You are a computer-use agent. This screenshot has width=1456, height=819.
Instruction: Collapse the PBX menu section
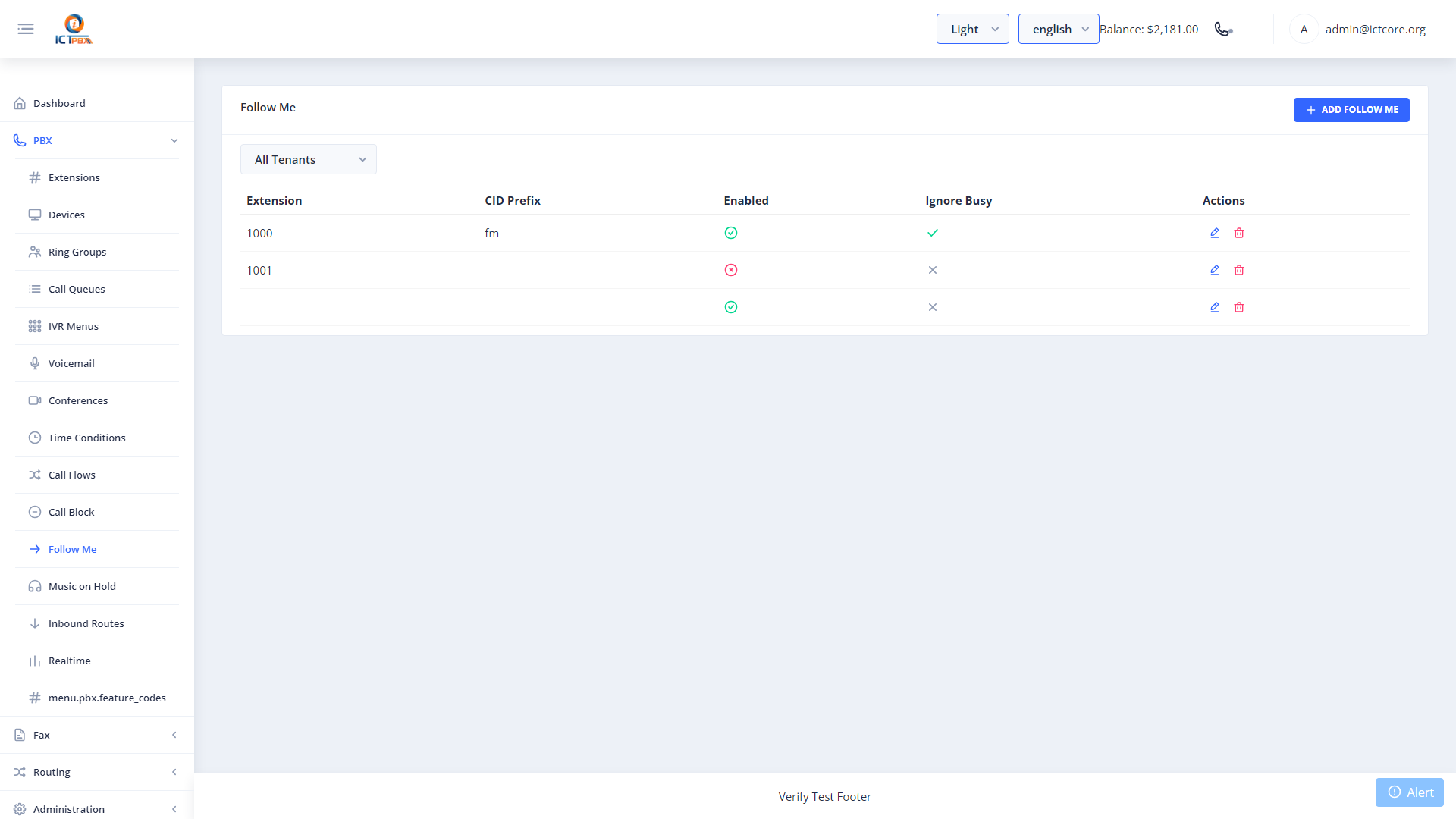(97, 140)
